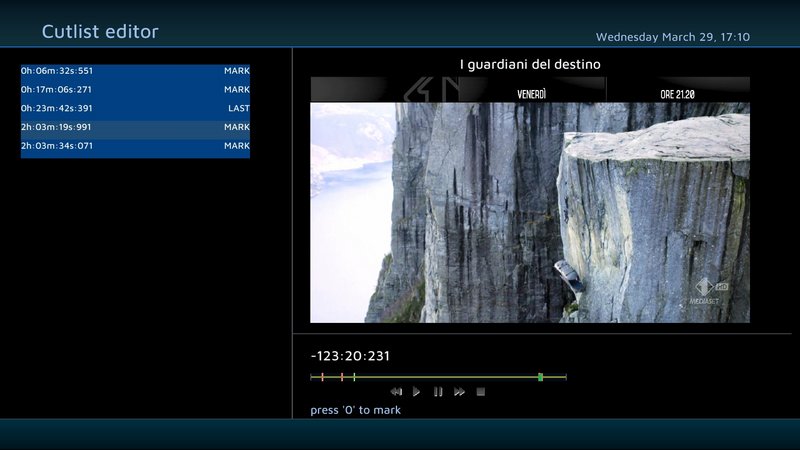Image resolution: width=800 pixels, height=450 pixels.
Task: Click the first orange cut marker on timeline
Action: click(322, 377)
